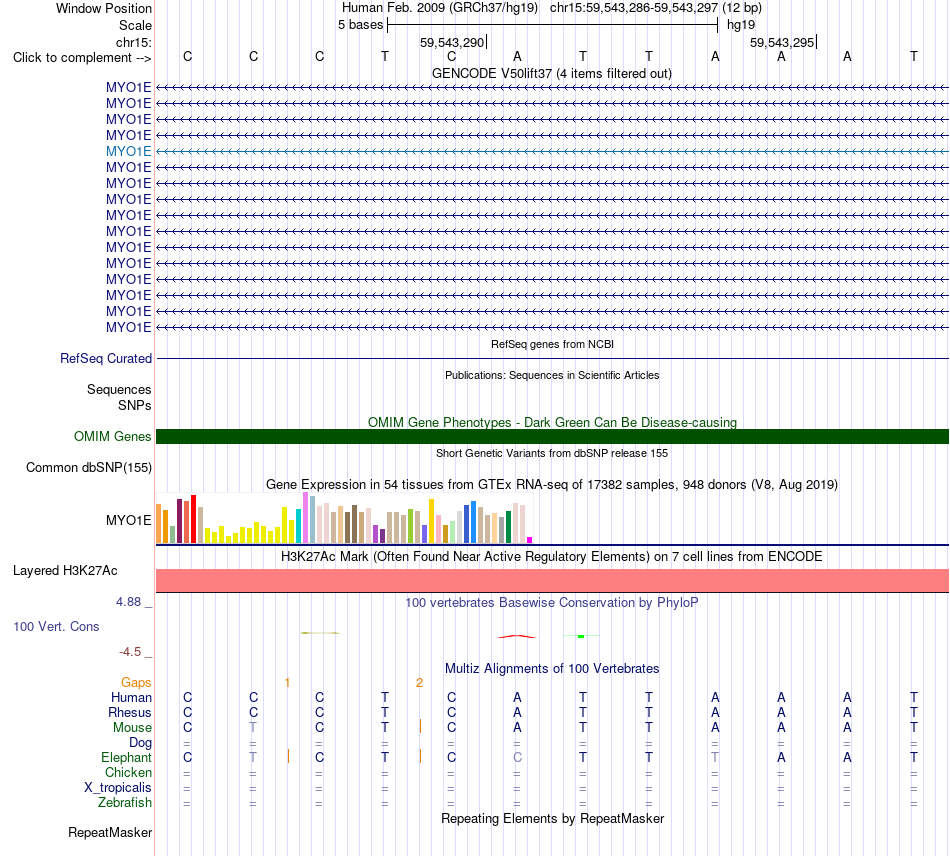Click the MYO1E label beside GTEx chart
The width and height of the screenshot is (950, 856).
tap(128, 520)
